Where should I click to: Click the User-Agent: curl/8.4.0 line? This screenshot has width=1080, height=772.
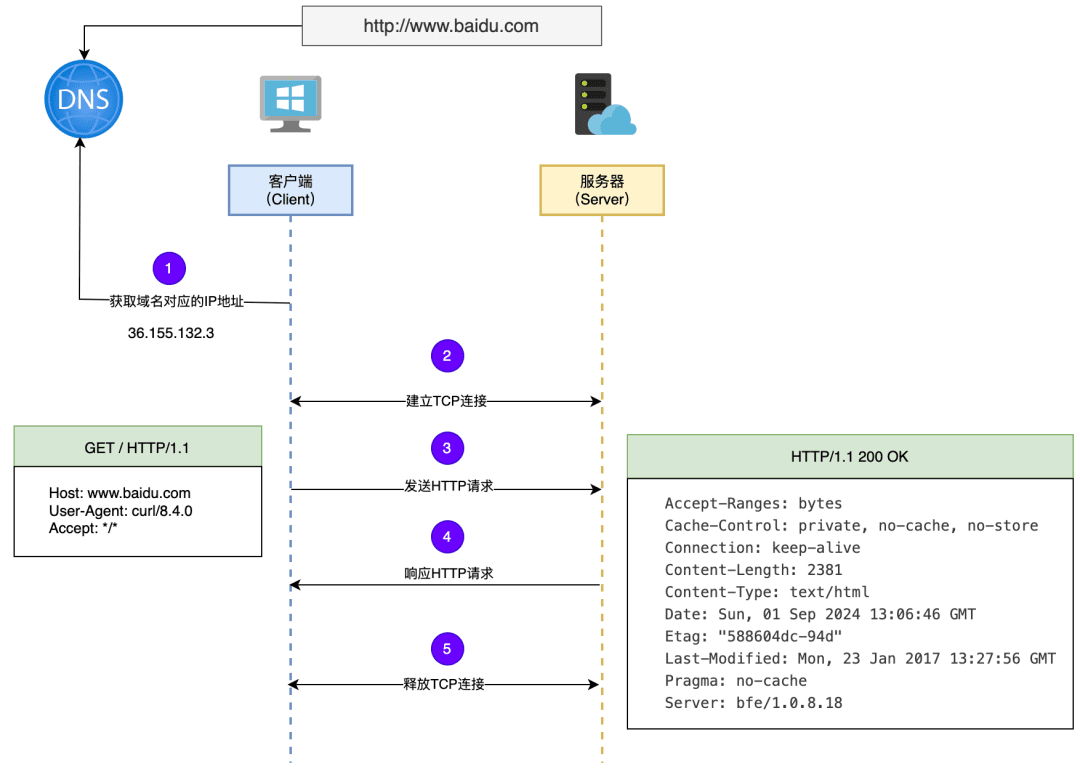(x=121, y=511)
